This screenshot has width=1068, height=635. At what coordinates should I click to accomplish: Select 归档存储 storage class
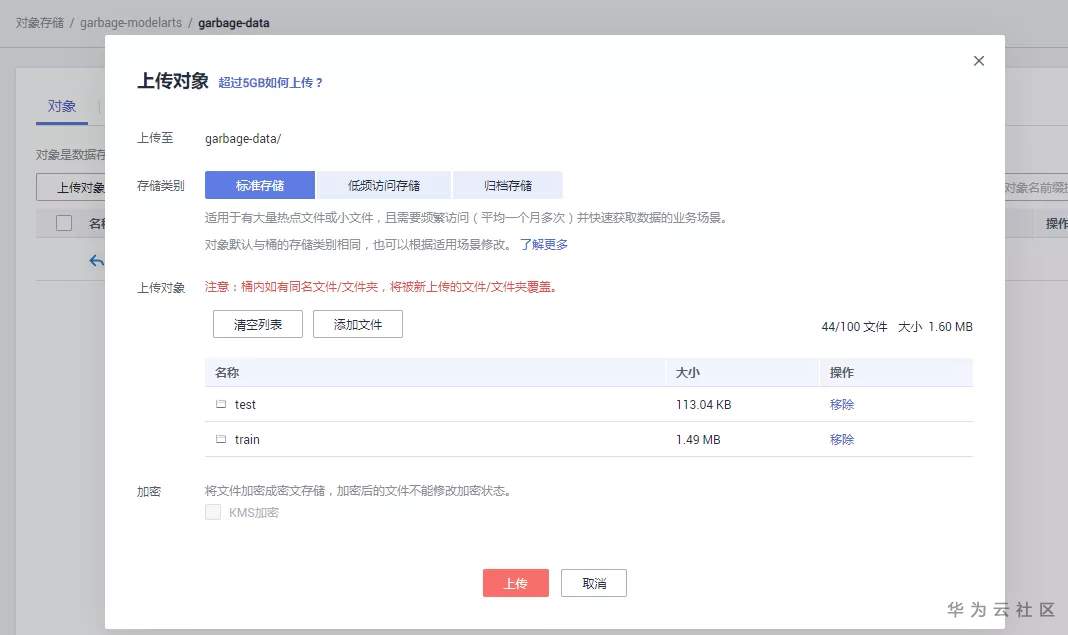pos(507,185)
